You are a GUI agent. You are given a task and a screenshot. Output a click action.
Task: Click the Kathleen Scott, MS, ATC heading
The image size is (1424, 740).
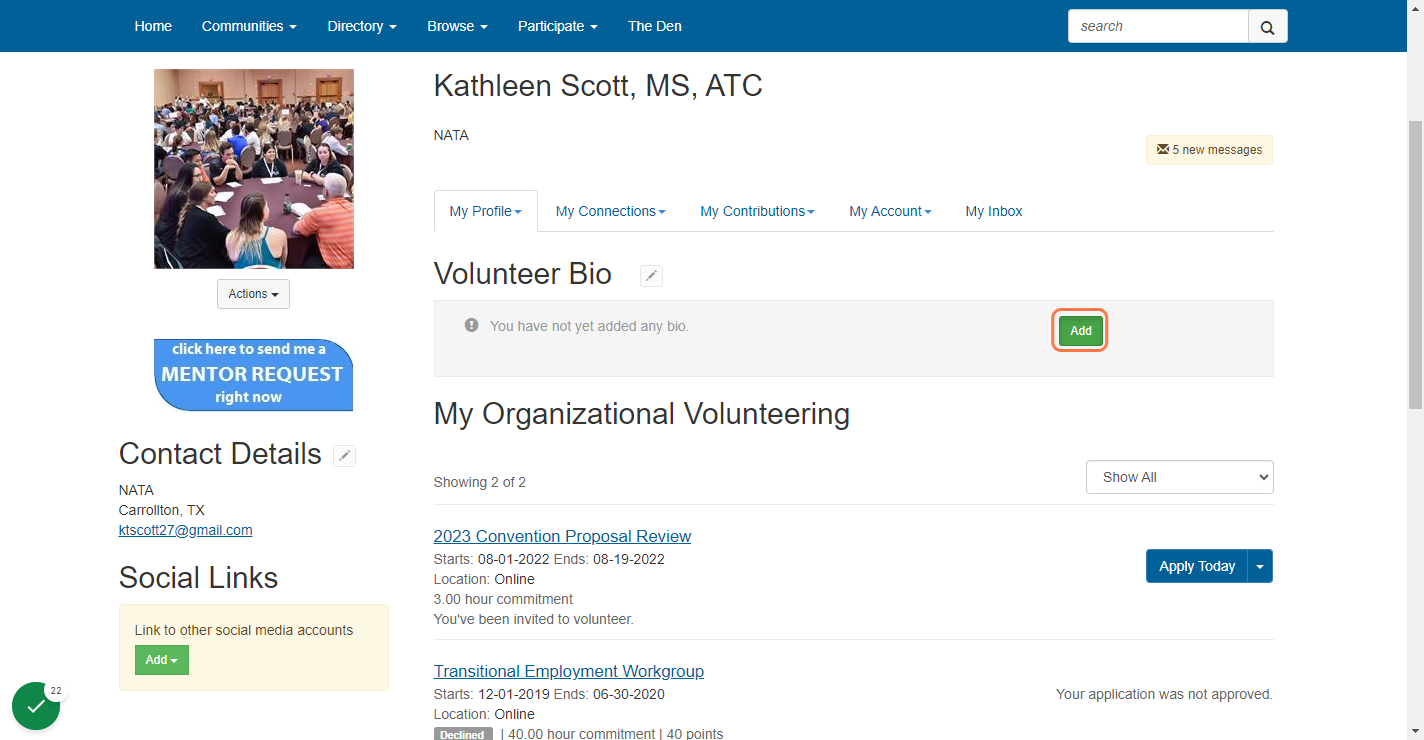[x=598, y=86]
